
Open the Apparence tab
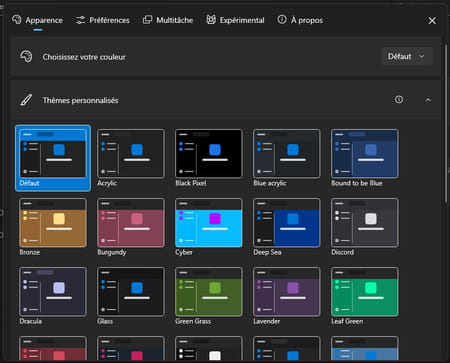pos(37,20)
